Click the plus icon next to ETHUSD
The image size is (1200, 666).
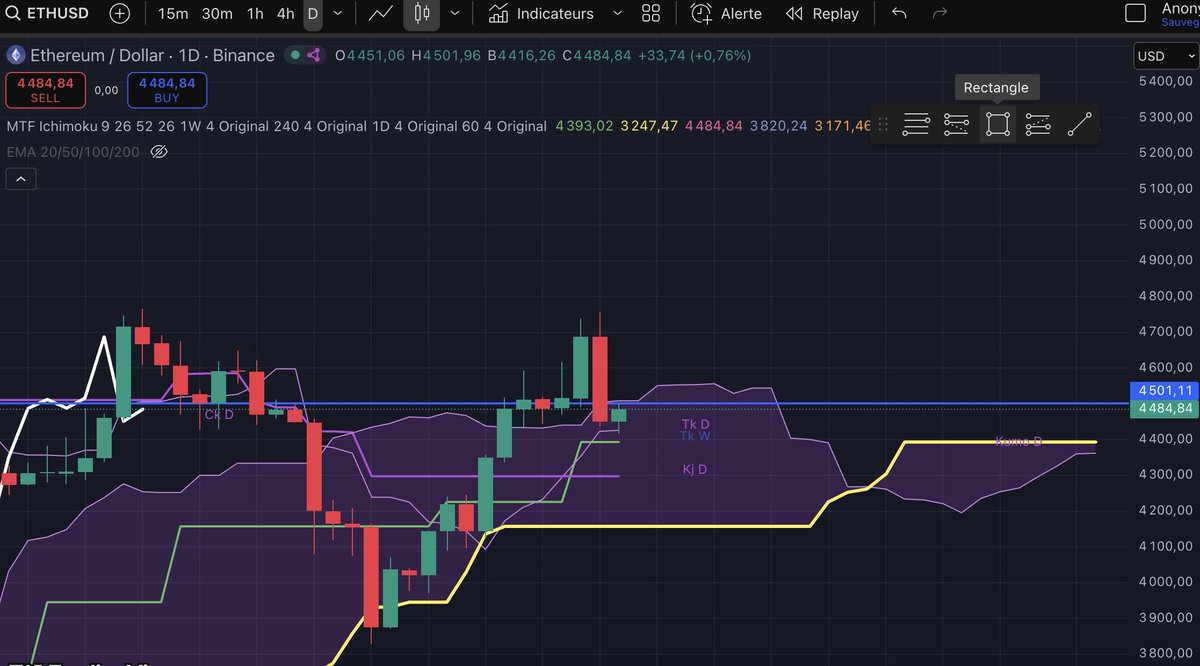(119, 13)
